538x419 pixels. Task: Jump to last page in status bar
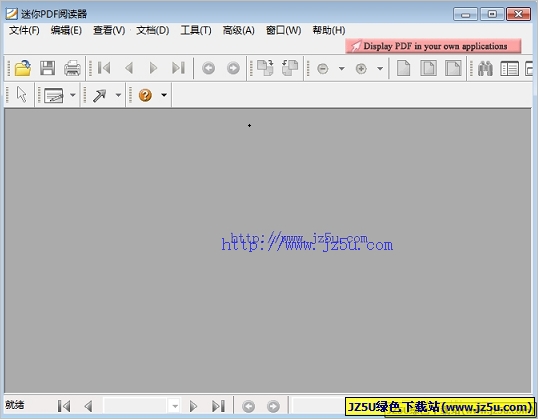[x=218, y=406]
